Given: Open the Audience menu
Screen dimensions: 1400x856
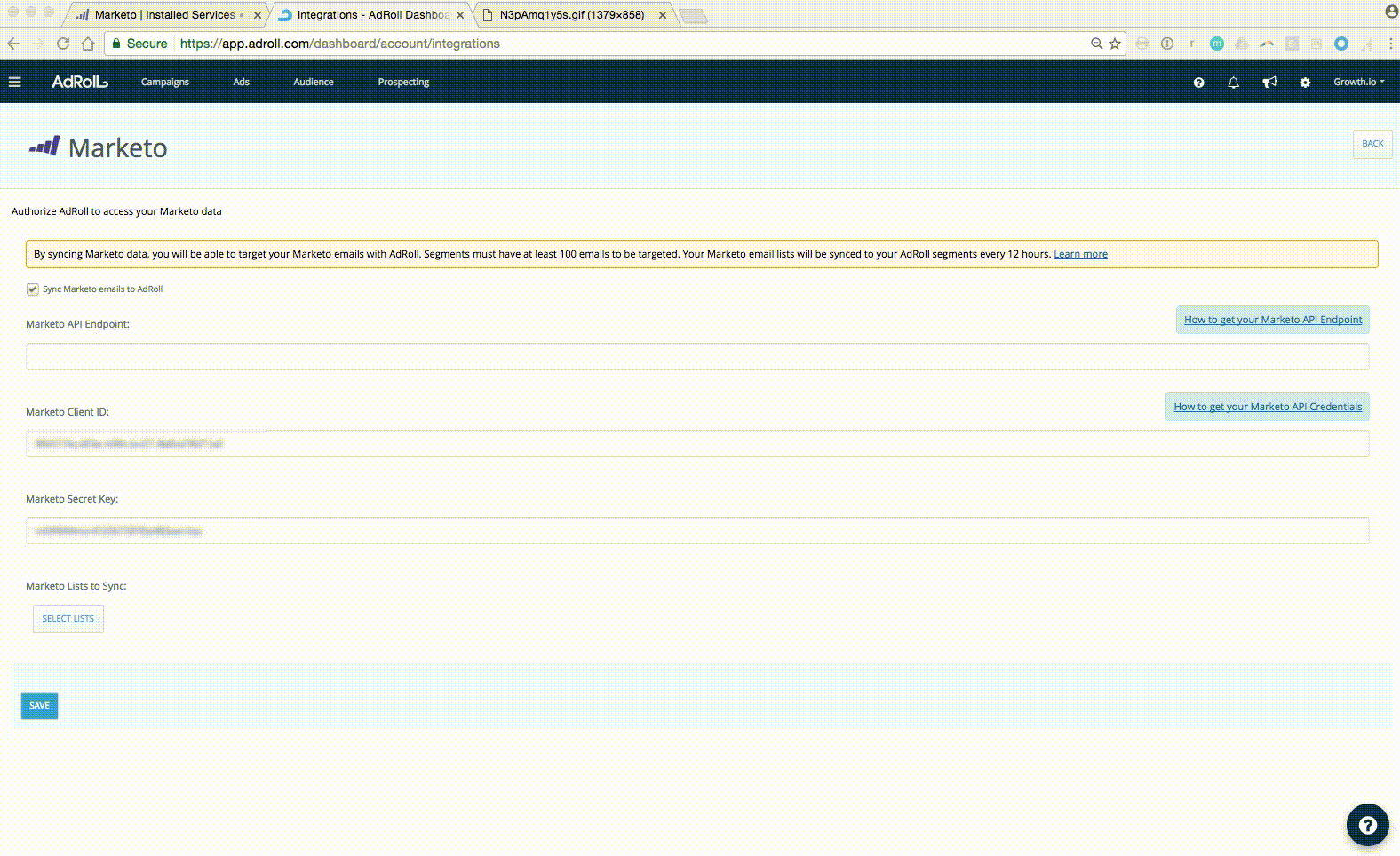Looking at the screenshot, I should pyautogui.click(x=314, y=82).
